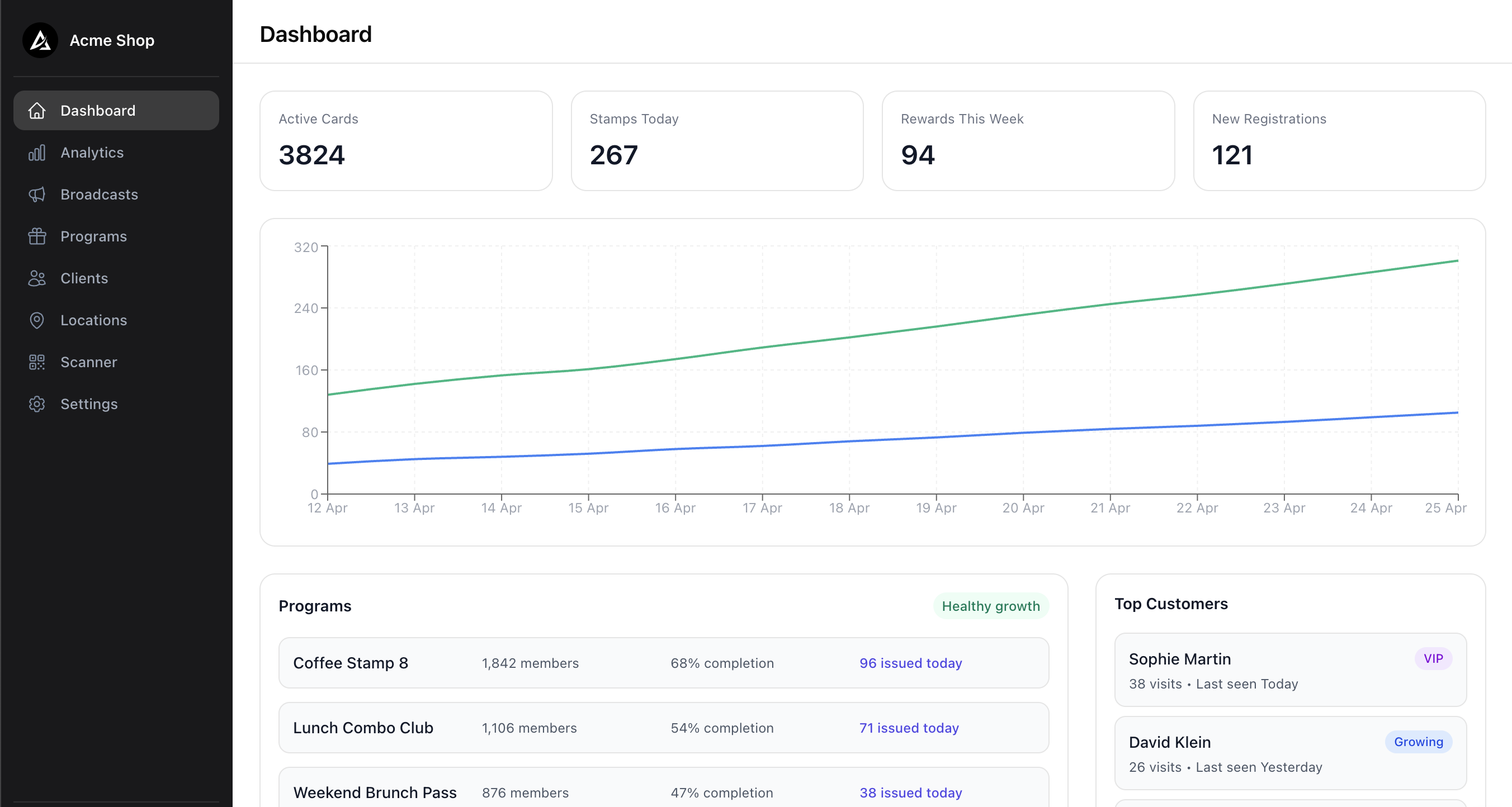Click the Dashboard home icon

pyautogui.click(x=37, y=110)
